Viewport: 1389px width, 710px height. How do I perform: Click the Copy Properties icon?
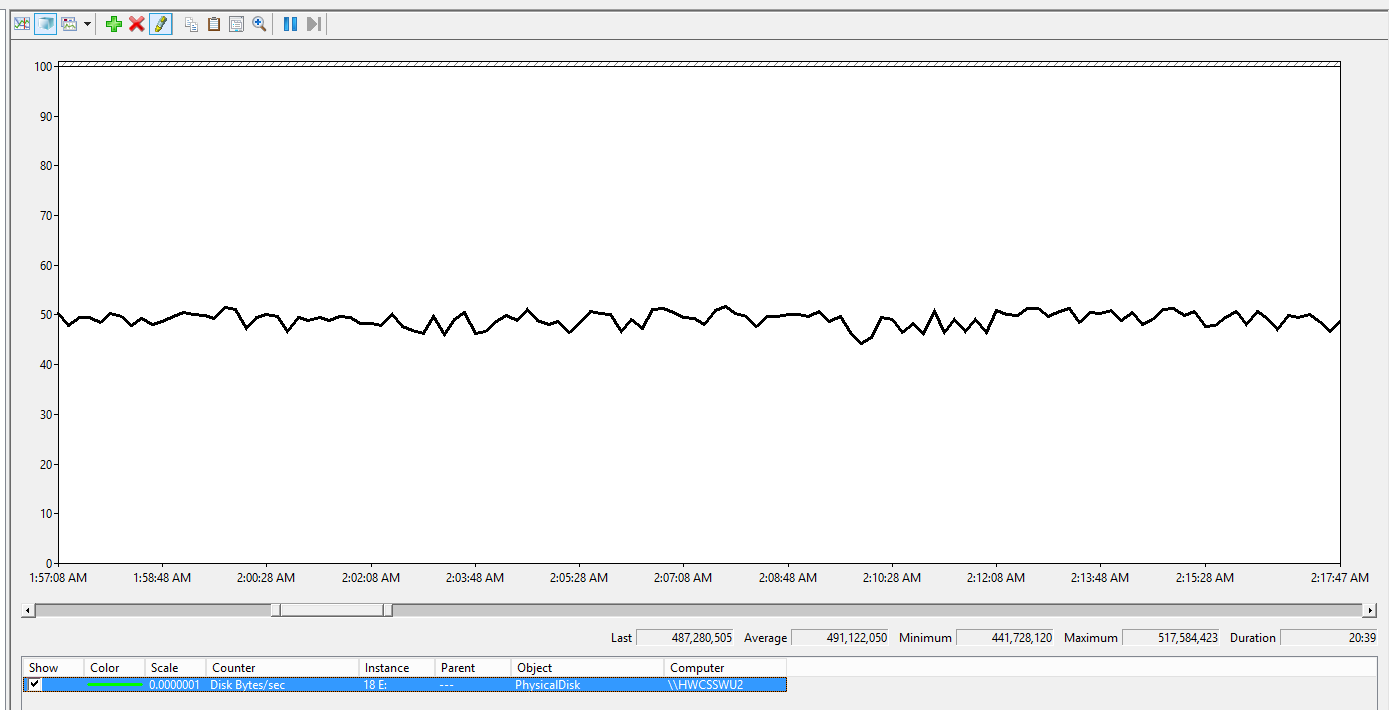pos(191,24)
